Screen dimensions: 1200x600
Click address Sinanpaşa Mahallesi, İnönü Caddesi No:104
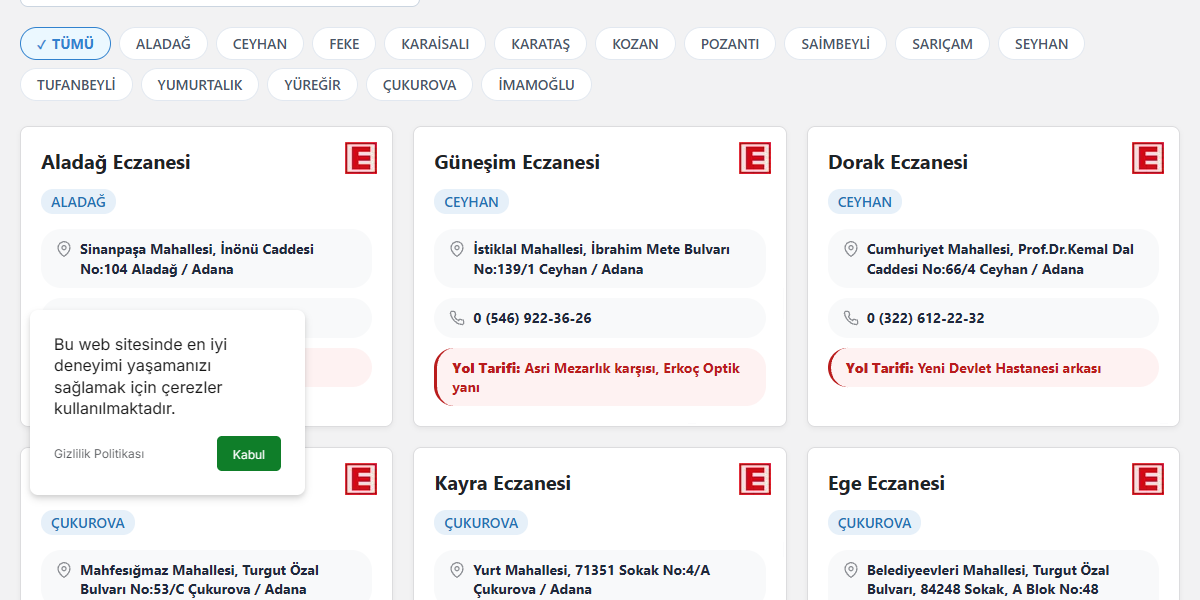click(197, 259)
